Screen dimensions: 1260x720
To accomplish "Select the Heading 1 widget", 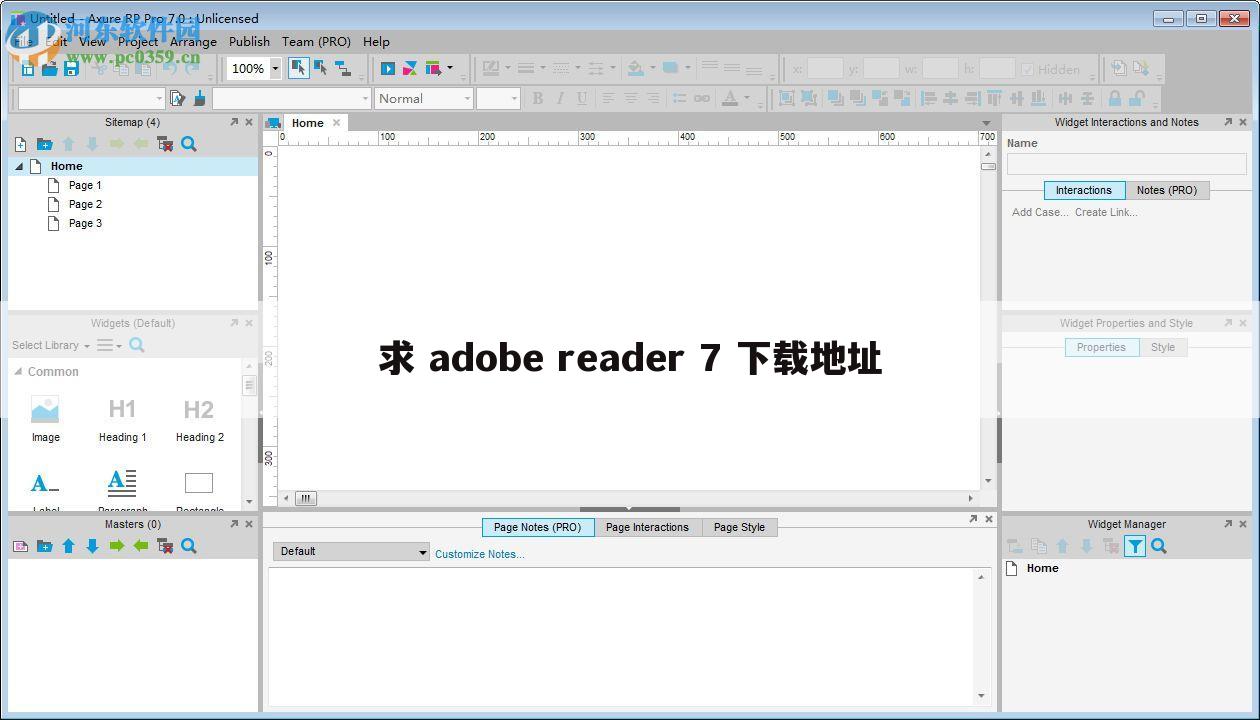I will tap(122, 420).
